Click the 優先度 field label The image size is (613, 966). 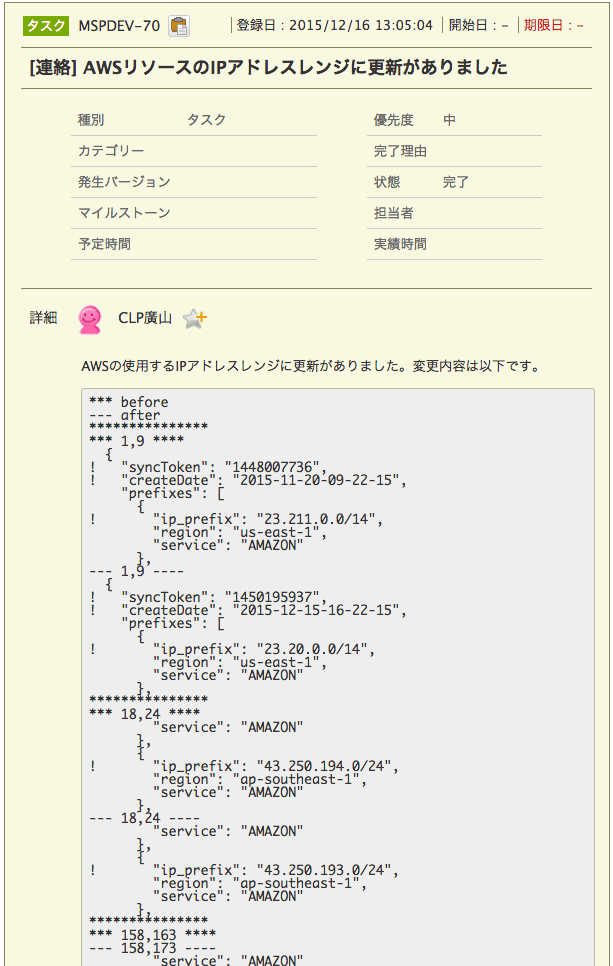394,120
